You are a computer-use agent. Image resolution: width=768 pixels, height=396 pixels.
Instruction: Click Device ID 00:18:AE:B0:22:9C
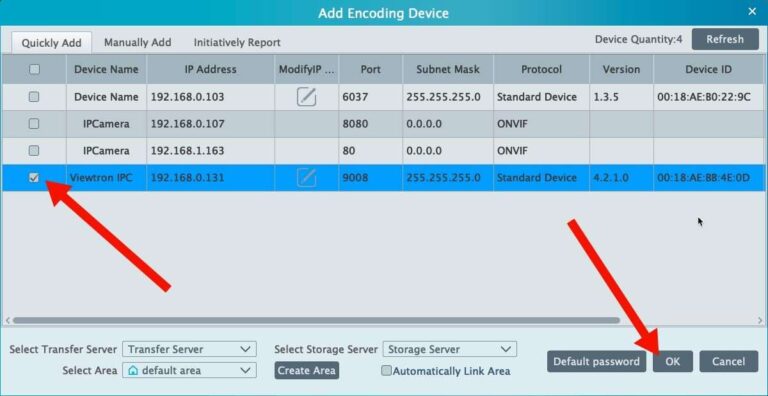click(703, 97)
